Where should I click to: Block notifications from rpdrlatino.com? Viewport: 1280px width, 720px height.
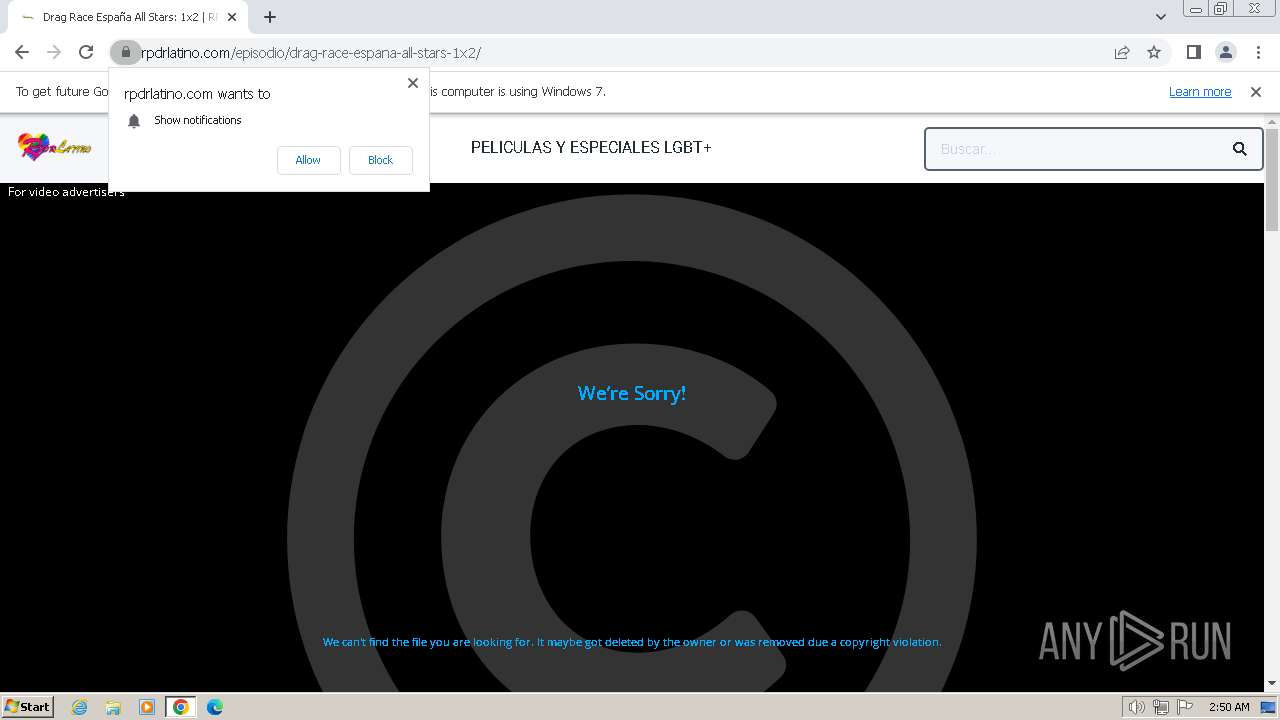[x=380, y=160]
